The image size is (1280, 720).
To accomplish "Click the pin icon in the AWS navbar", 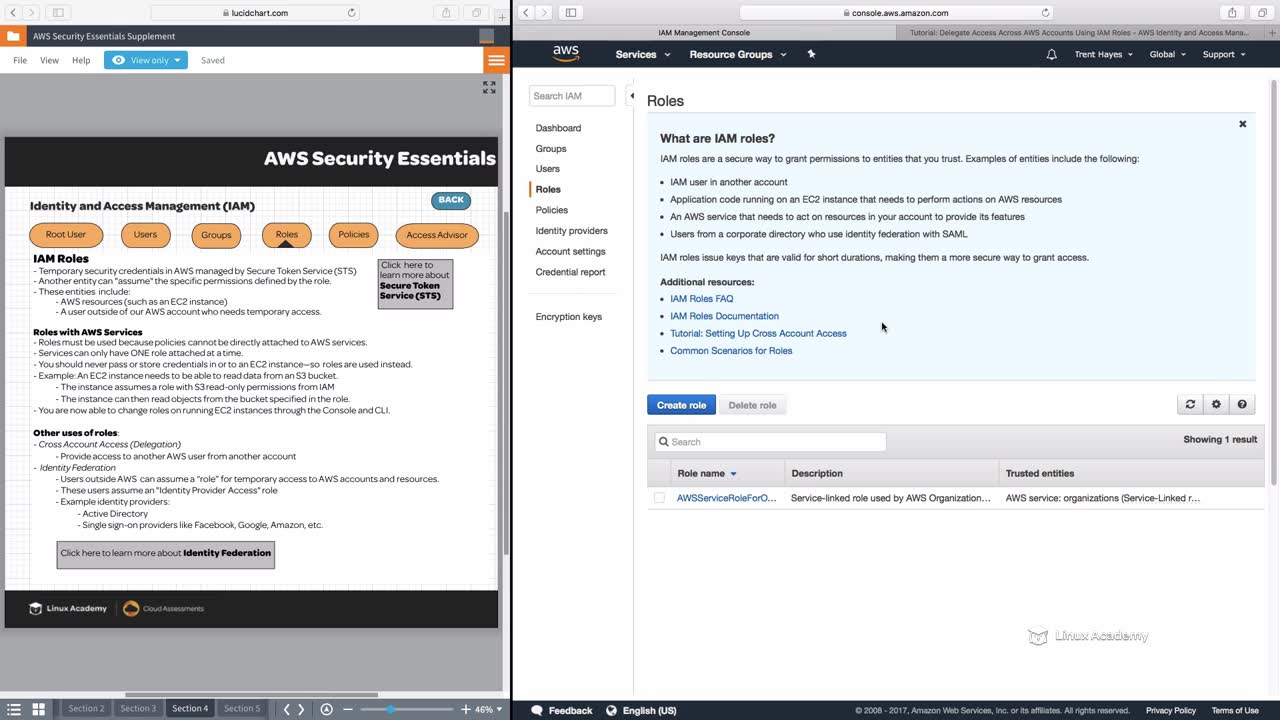I will point(811,54).
